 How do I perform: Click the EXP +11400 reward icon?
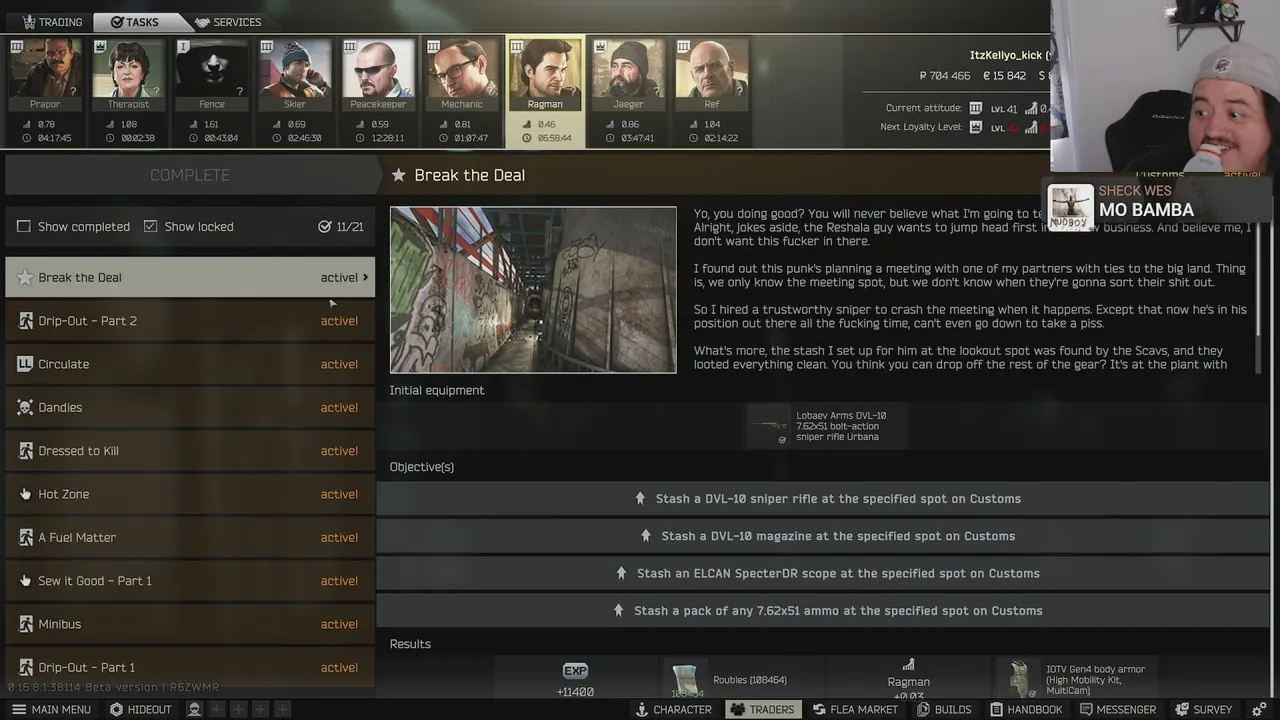tap(575, 671)
